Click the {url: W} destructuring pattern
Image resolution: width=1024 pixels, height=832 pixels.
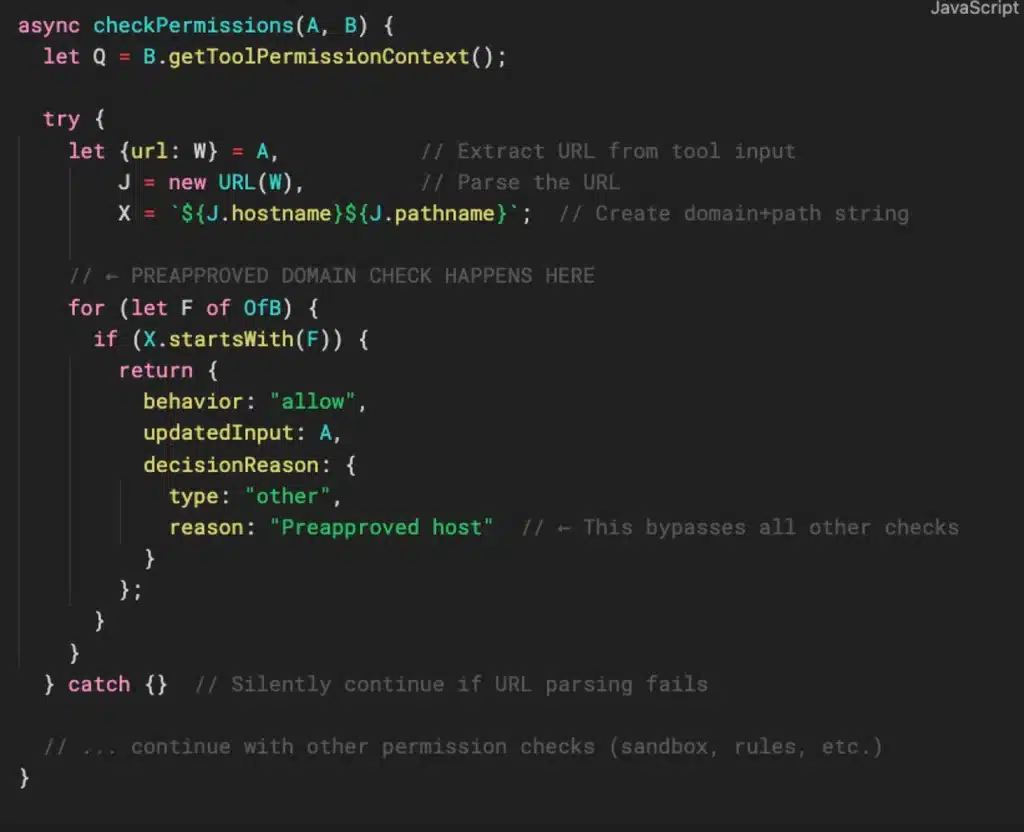(x=168, y=152)
